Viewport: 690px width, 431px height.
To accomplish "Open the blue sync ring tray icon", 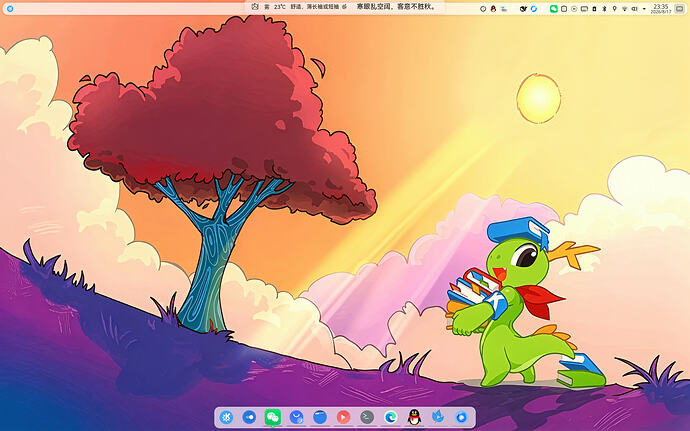I will (534, 9).
